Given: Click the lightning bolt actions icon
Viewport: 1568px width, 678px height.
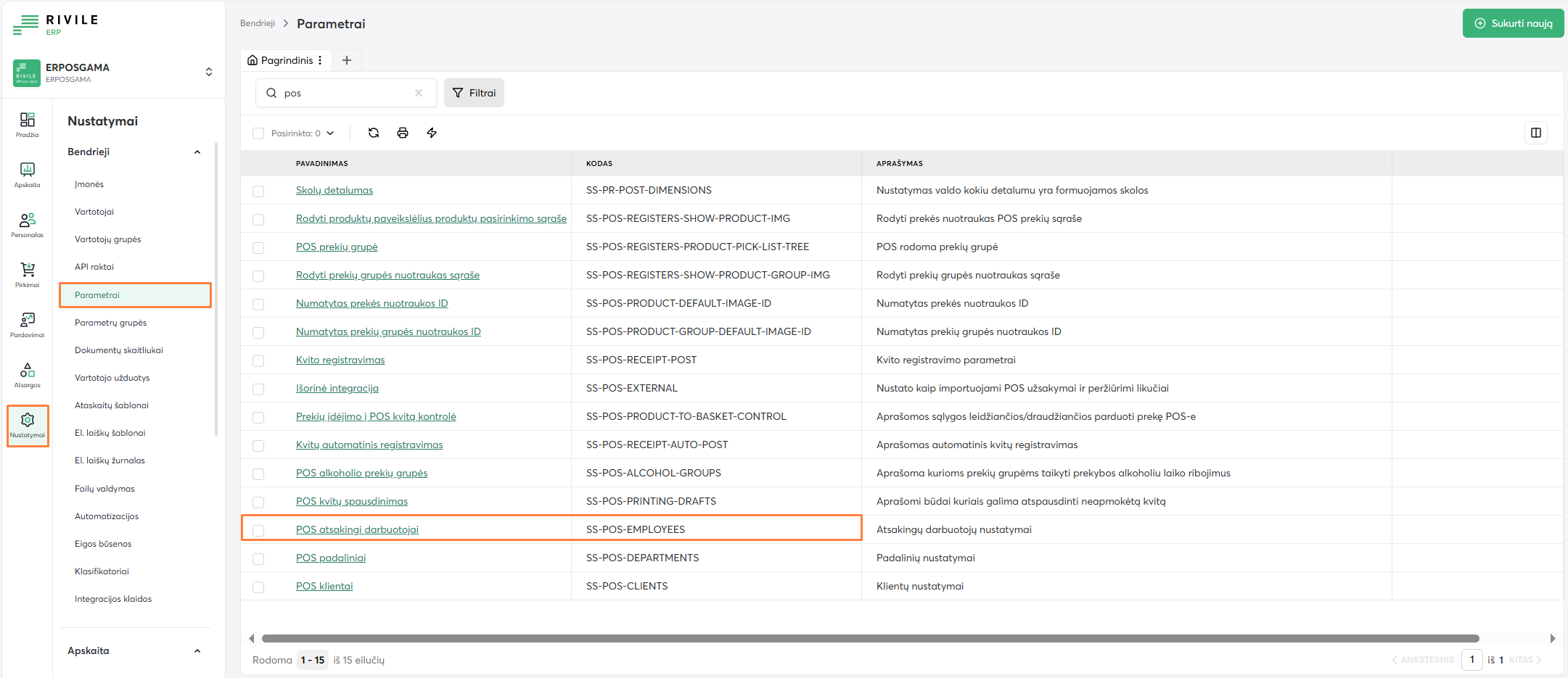Looking at the screenshot, I should tap(432, 133).
